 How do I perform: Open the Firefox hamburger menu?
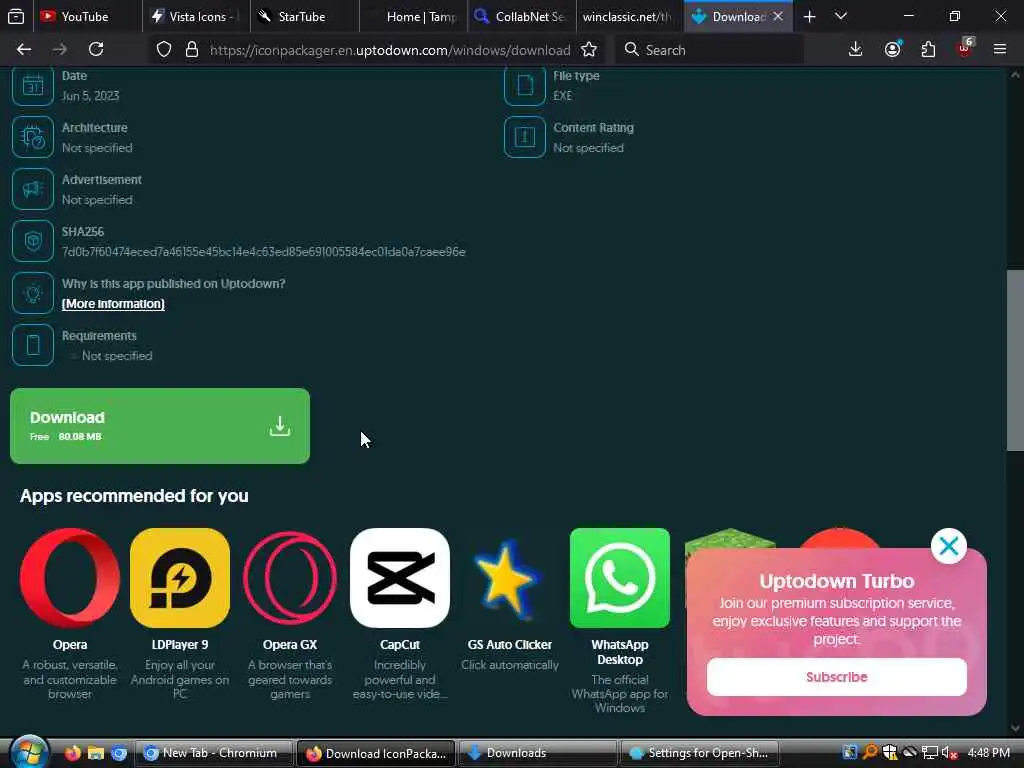1000,50
